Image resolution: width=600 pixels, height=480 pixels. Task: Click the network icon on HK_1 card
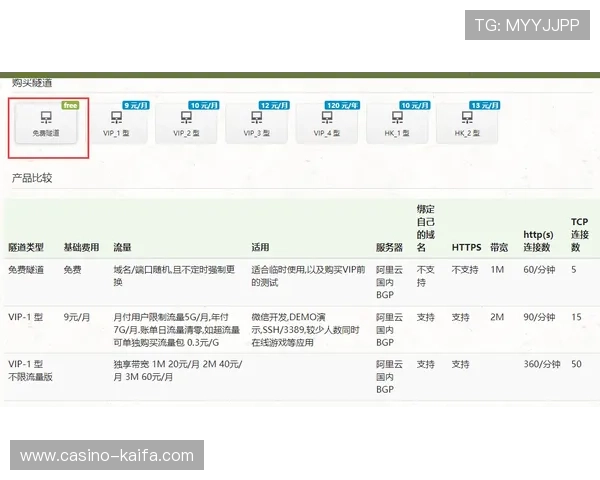point(397,117)
